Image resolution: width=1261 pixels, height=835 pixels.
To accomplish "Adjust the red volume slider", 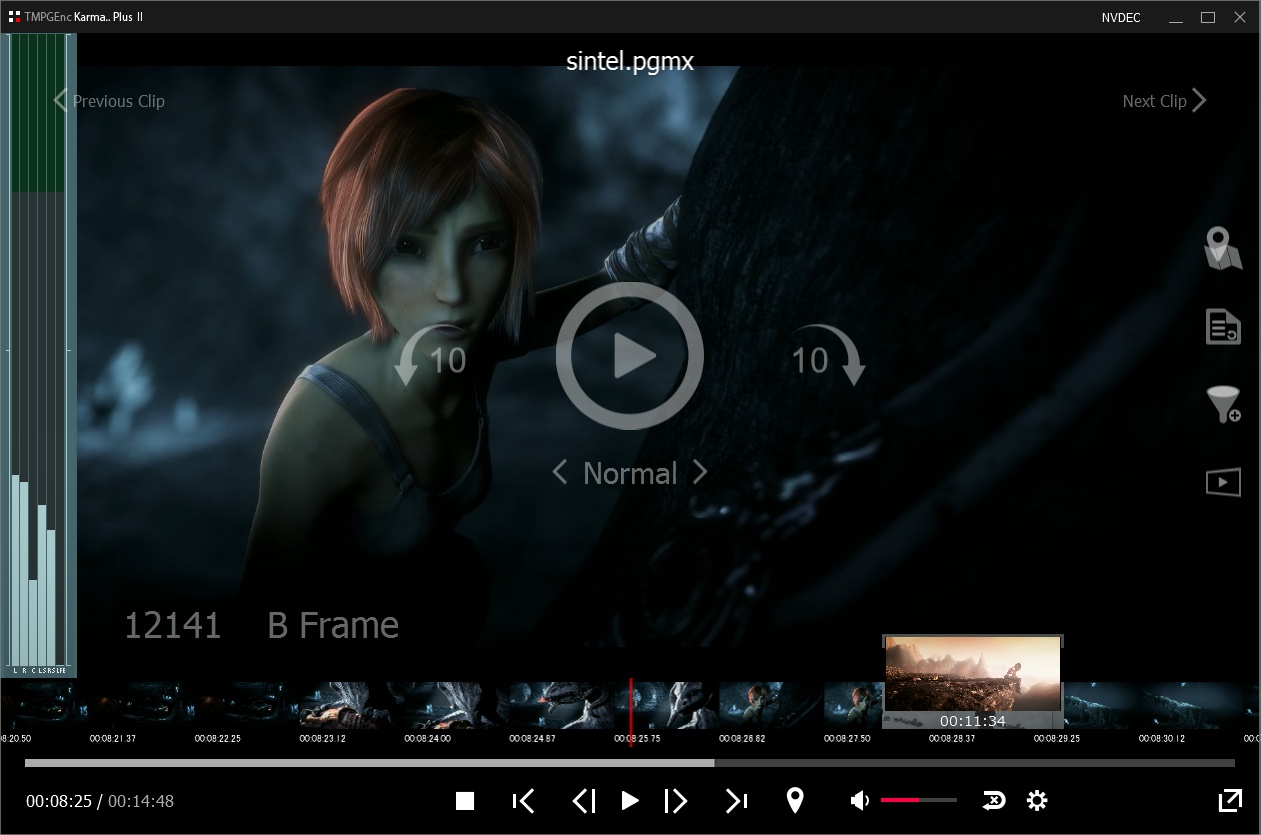I will click(x=918, y=800).
